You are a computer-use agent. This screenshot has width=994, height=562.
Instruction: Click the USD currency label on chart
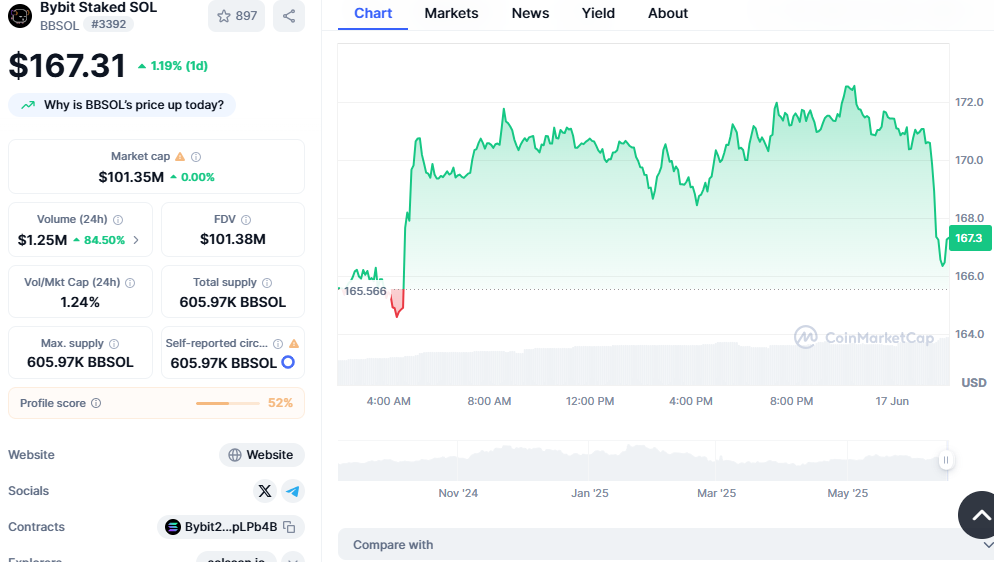(x=974, y=383)
